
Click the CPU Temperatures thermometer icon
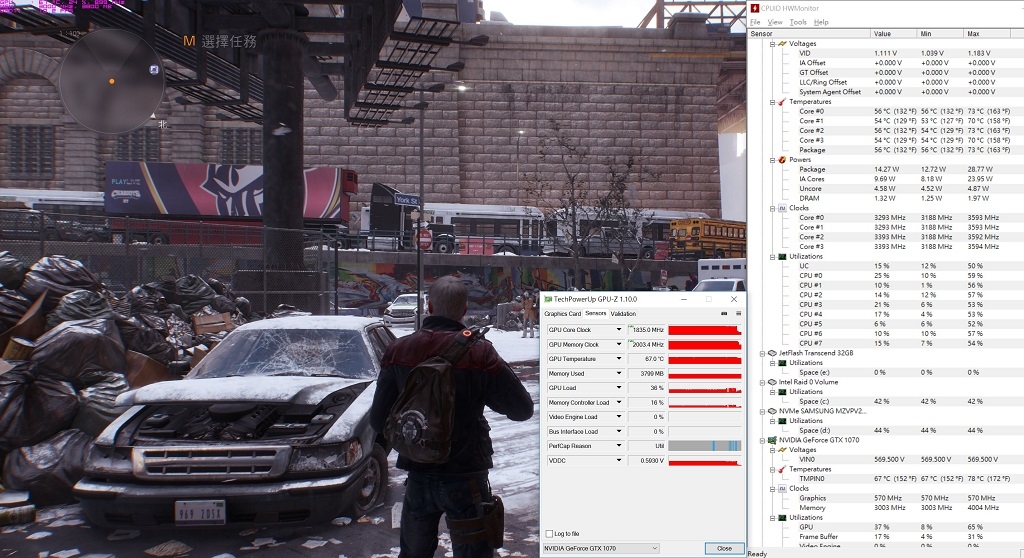782,102
